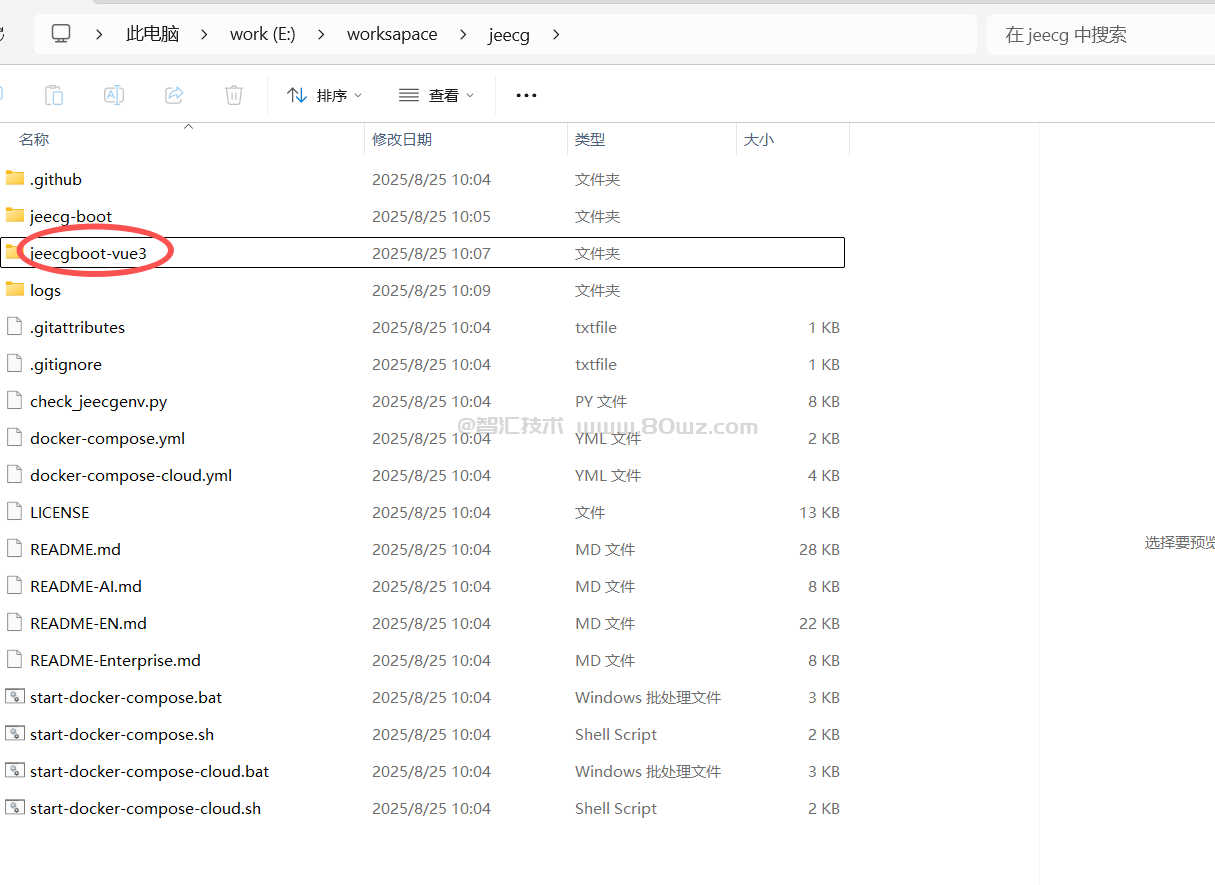Click the 13 KB size of LICENSE
Image resolution: width=1215 pixels, height=885 pixels.
coord(819,512)
